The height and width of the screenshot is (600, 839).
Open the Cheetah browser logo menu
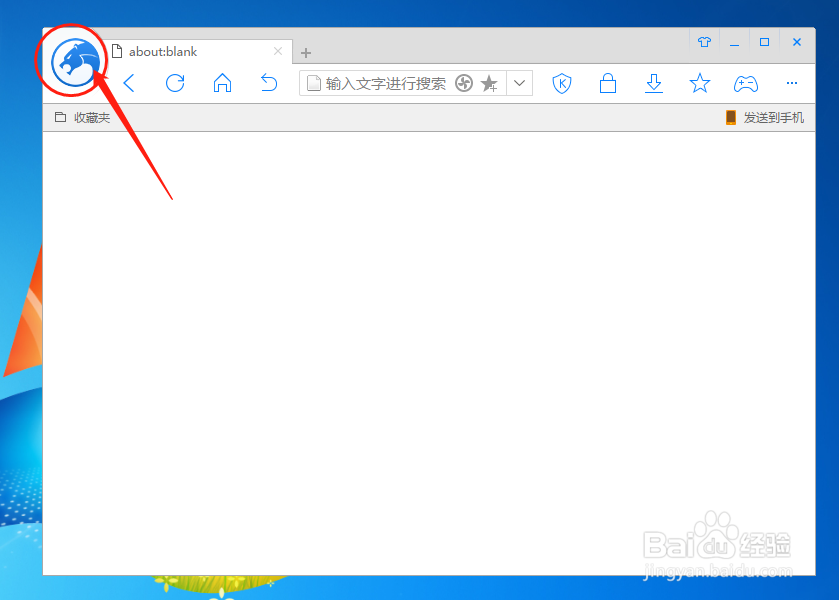pos(75,63)
